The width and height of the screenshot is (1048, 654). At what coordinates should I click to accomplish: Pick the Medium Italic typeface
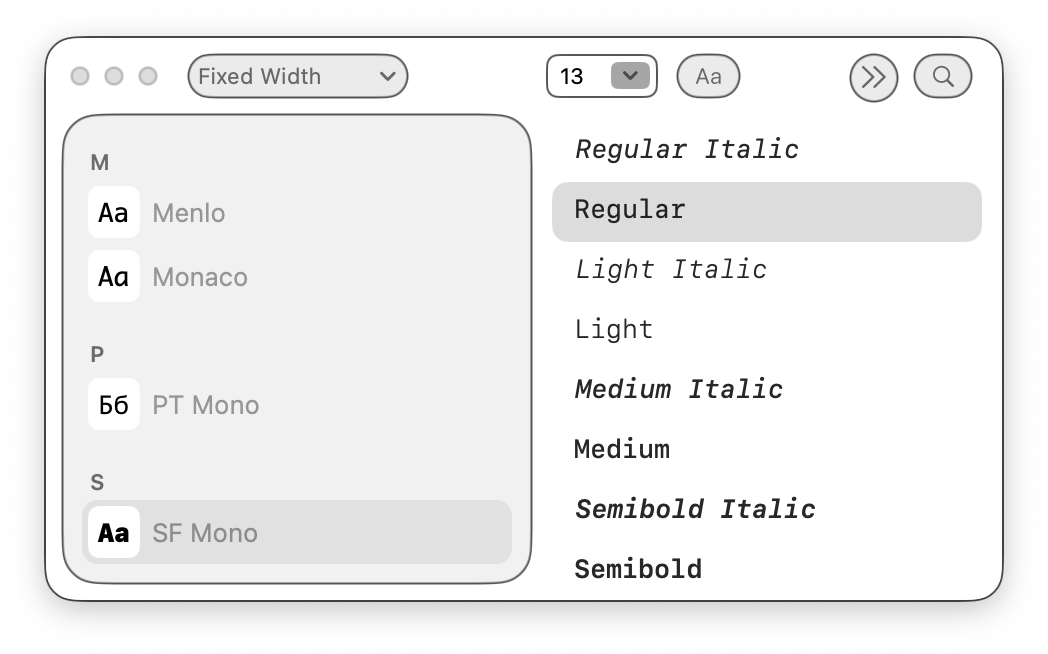click(x=679, y=390)
